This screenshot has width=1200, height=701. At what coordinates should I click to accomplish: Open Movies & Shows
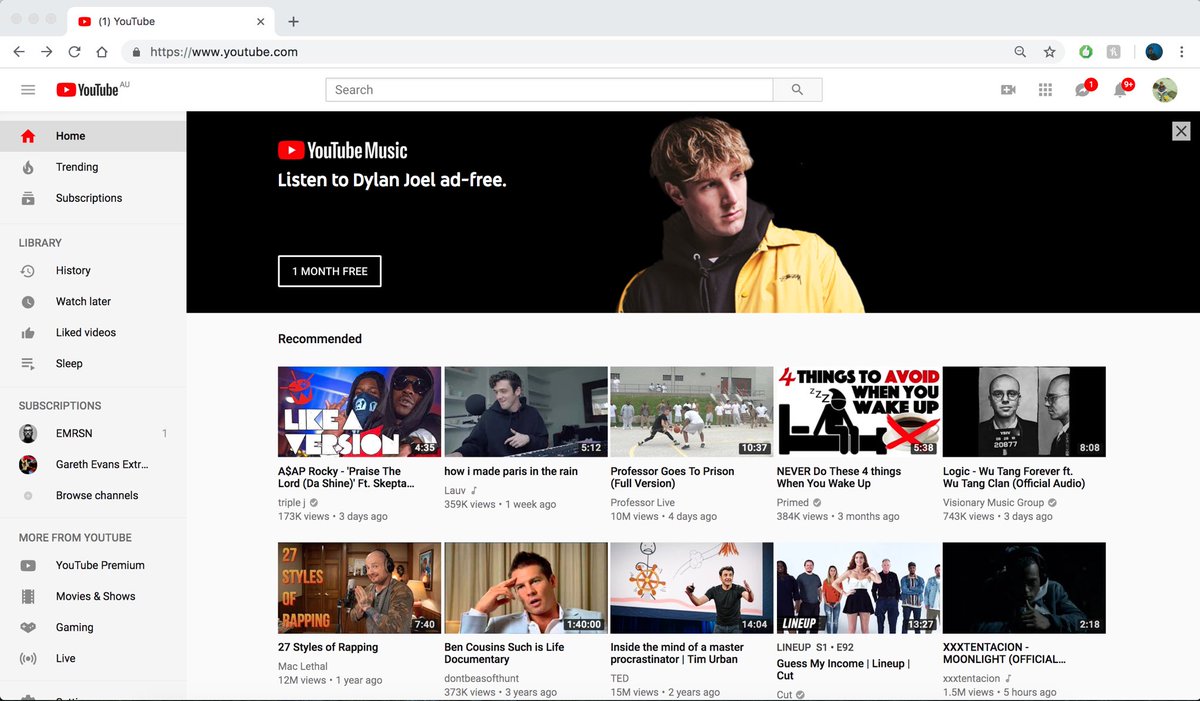[93, 596]
